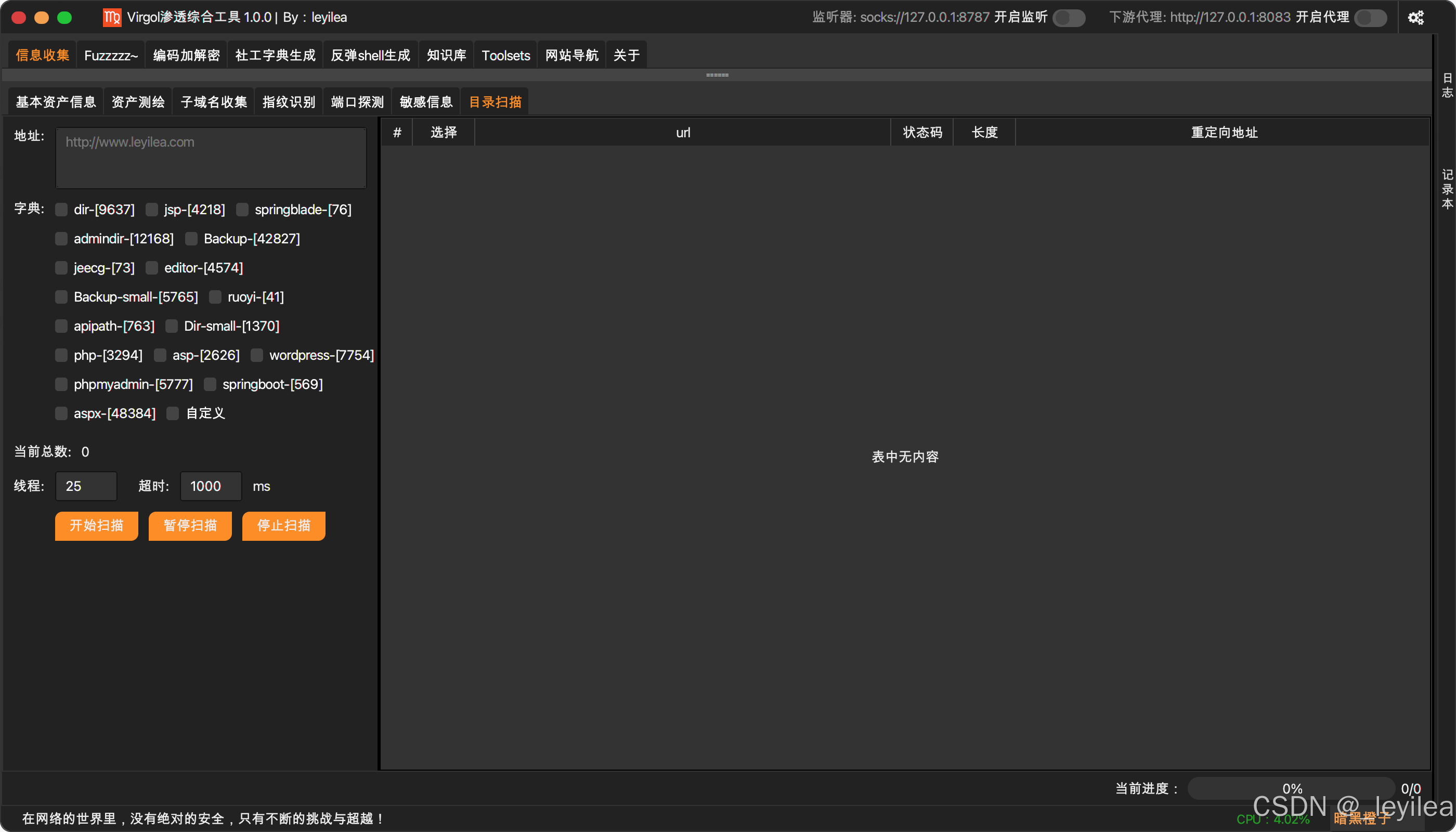Click the CPU usage indicator
This screenshot has width=1456, height=832.
click(x=1272, y=820)
